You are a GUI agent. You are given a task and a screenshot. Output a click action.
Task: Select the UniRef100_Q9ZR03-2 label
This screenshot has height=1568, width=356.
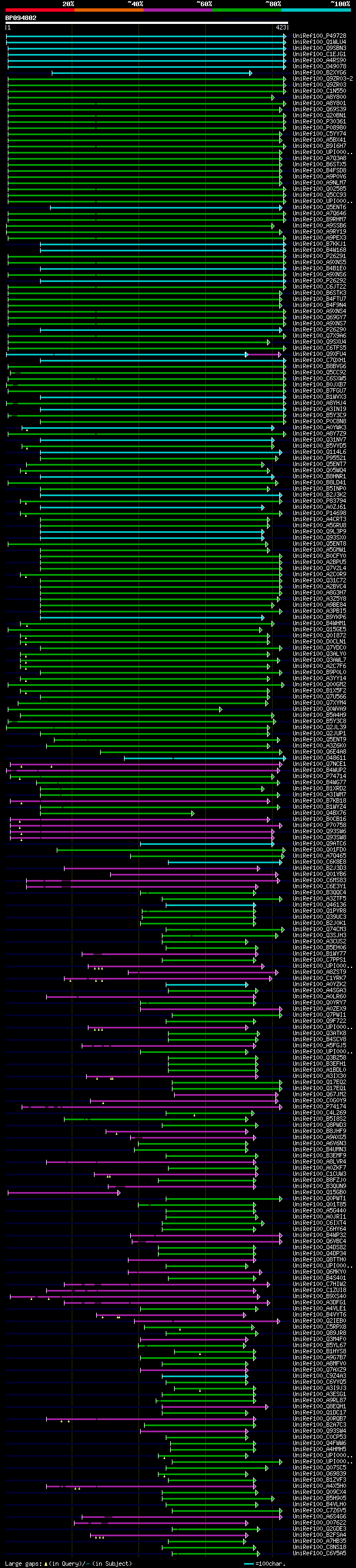tap(323, 78)
